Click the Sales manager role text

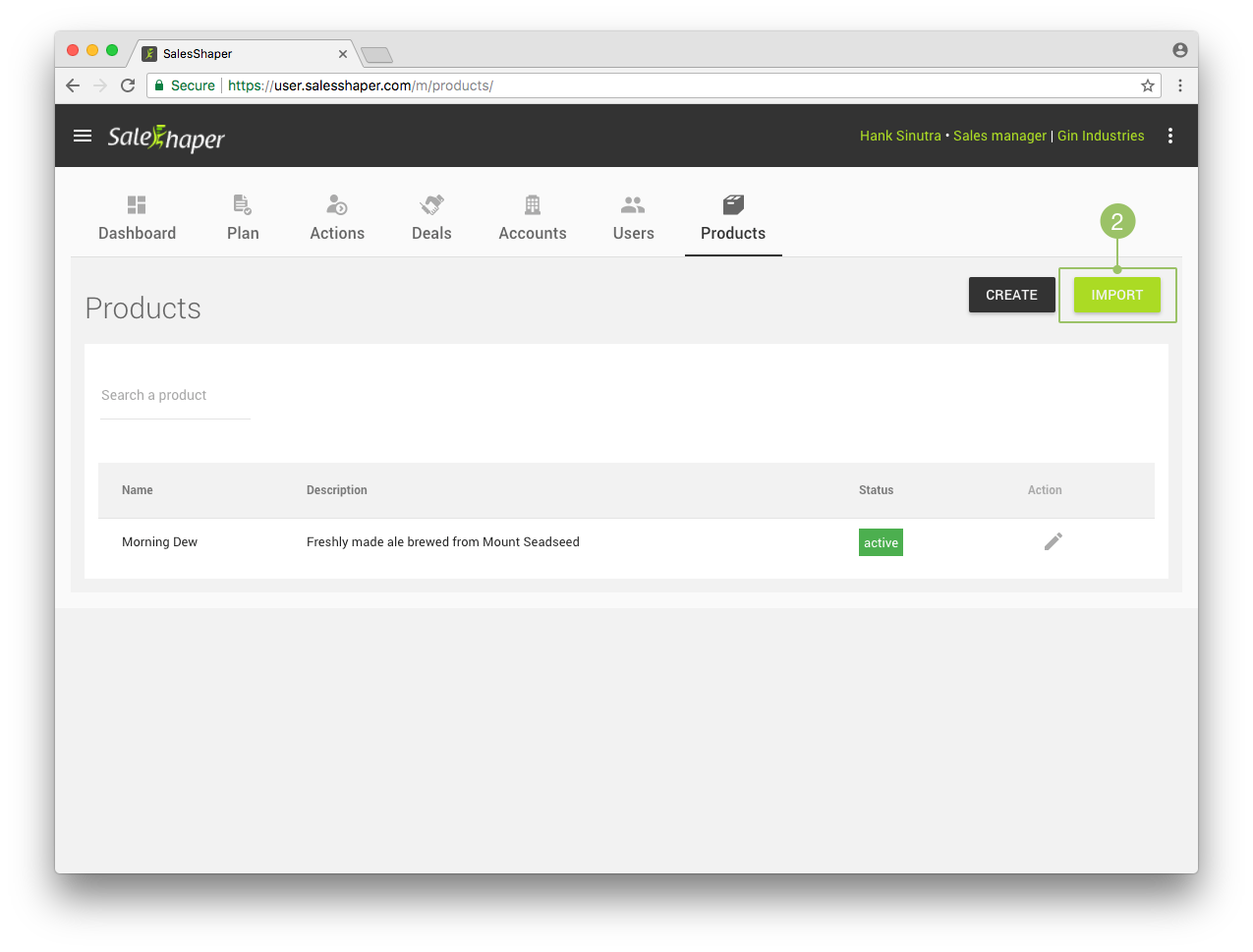point(999,136)
